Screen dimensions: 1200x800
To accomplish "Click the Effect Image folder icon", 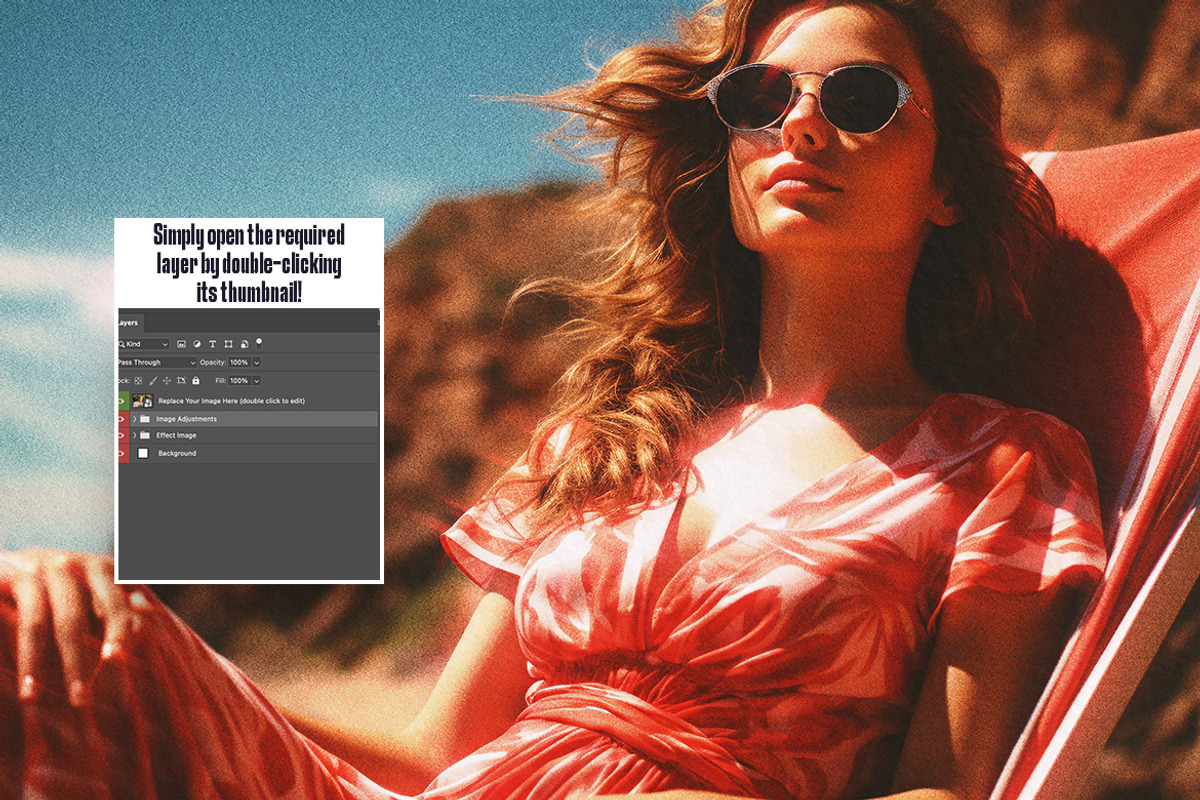I will [x=145, y=435].
